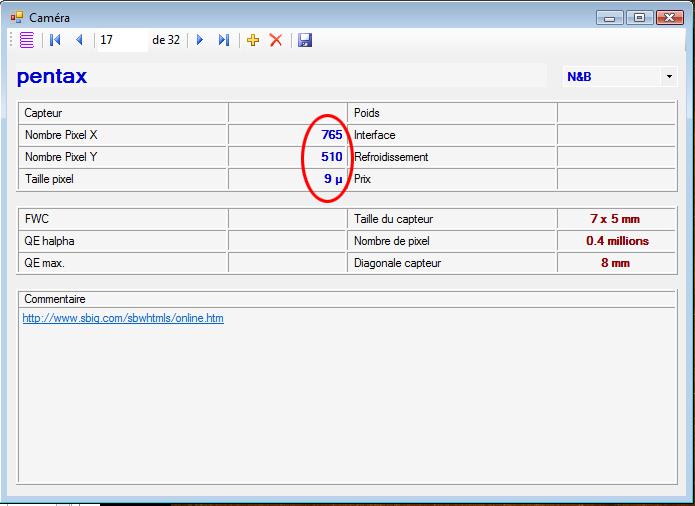
Task: Click the empty Prix value field
Action: pyautogui.click(x=617, y=179)
